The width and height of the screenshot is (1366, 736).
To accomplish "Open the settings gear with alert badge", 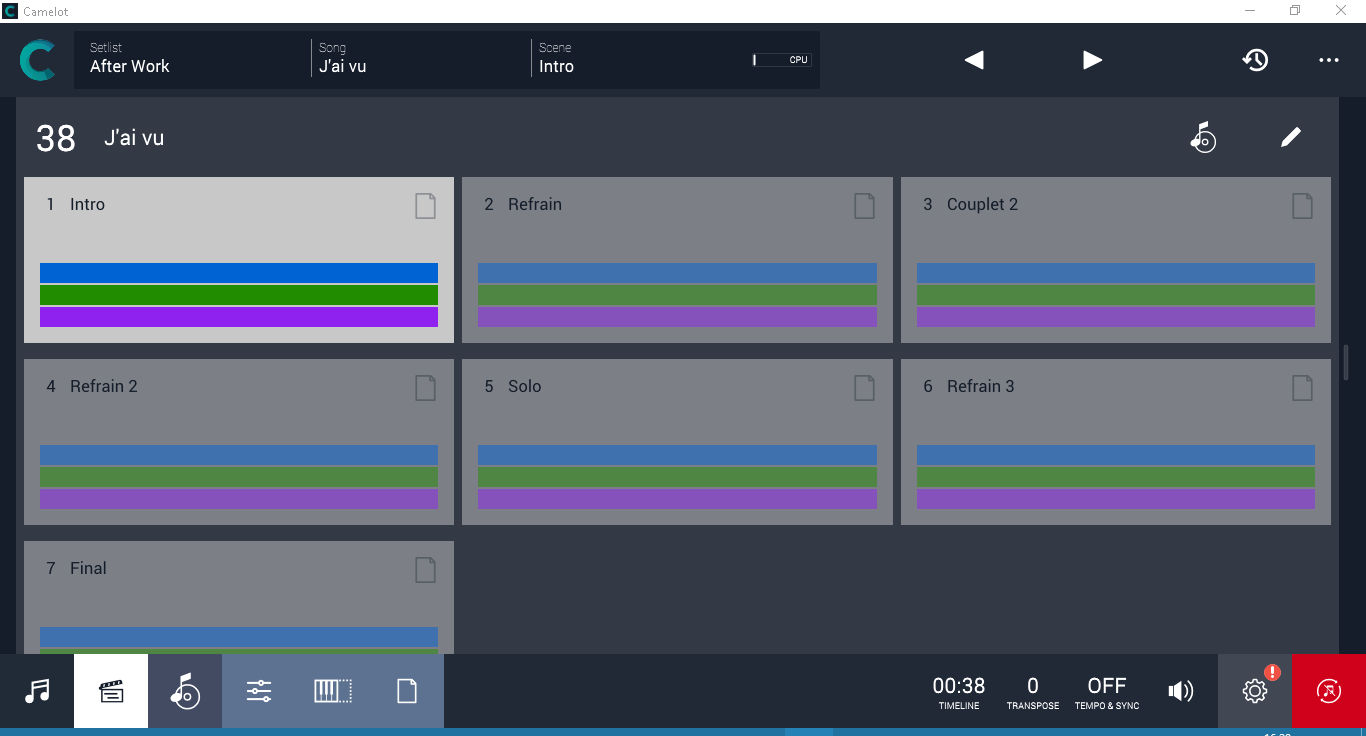I will click(x=1254, y=691).
